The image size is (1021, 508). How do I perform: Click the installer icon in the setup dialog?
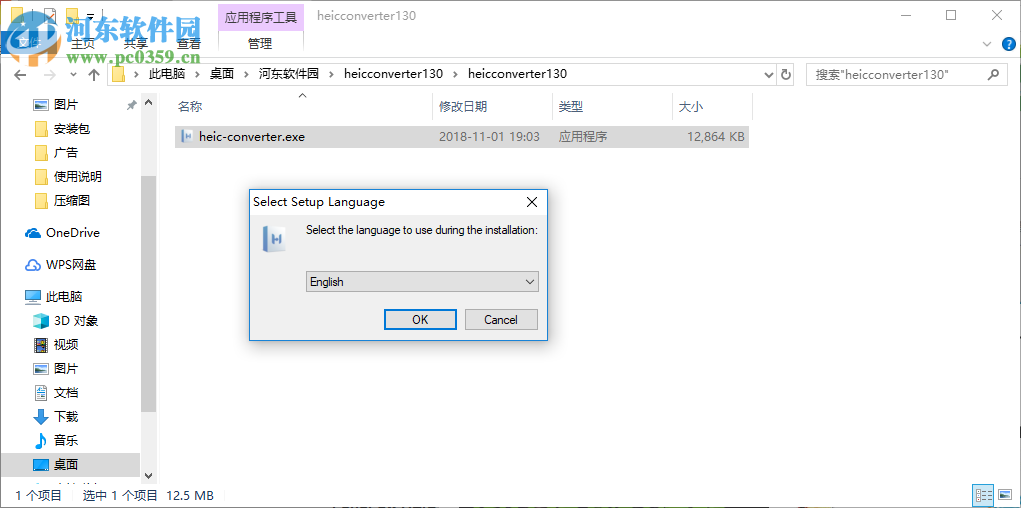point(275,239)
